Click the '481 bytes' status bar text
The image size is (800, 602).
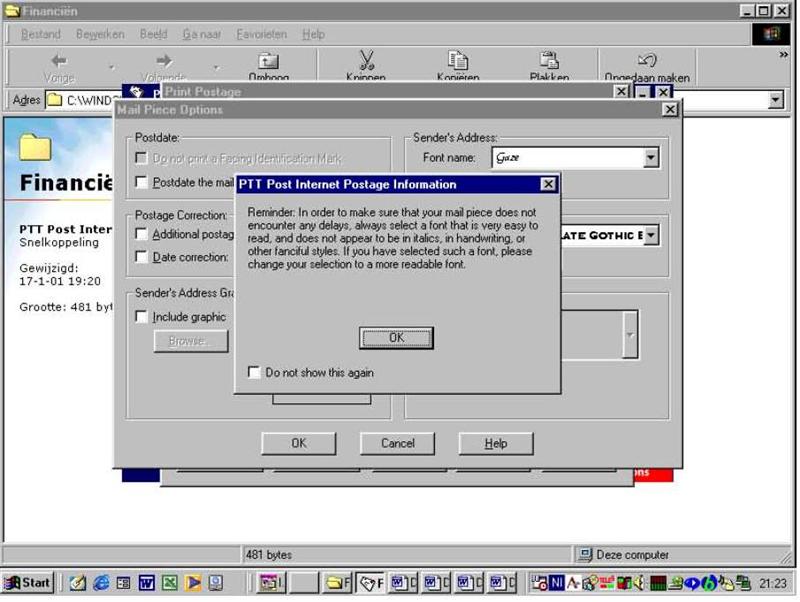(269, 555)
